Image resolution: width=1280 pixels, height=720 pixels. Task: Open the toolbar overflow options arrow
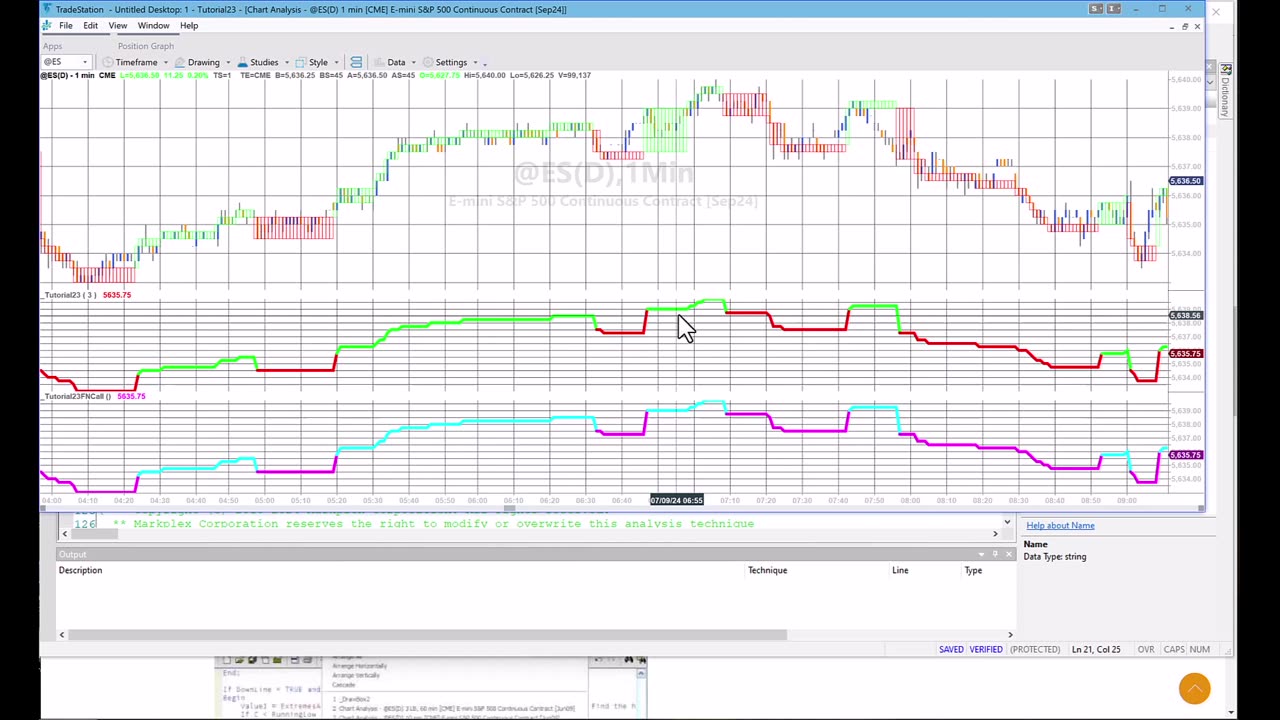[x=485, y=63]
